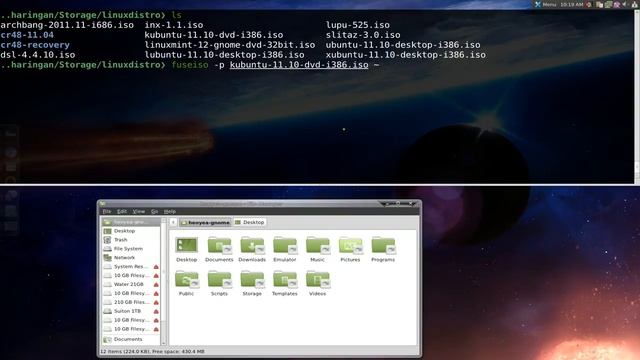Open the Go menu
This screenshot has width=640, height=360.
point(154,211)
